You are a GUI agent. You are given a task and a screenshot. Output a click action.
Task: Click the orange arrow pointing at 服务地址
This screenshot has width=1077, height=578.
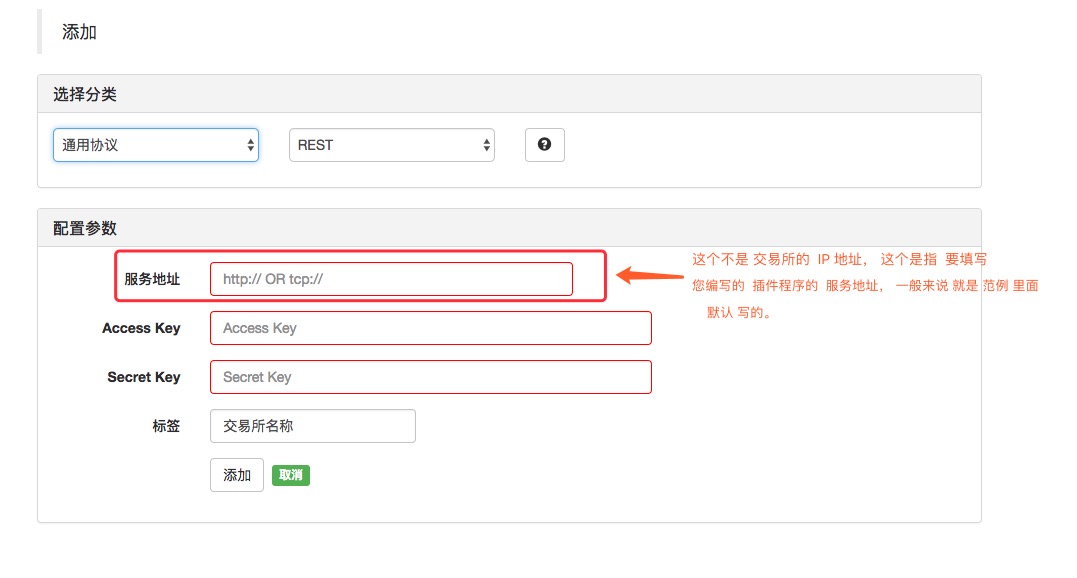(x=650, y=276)
